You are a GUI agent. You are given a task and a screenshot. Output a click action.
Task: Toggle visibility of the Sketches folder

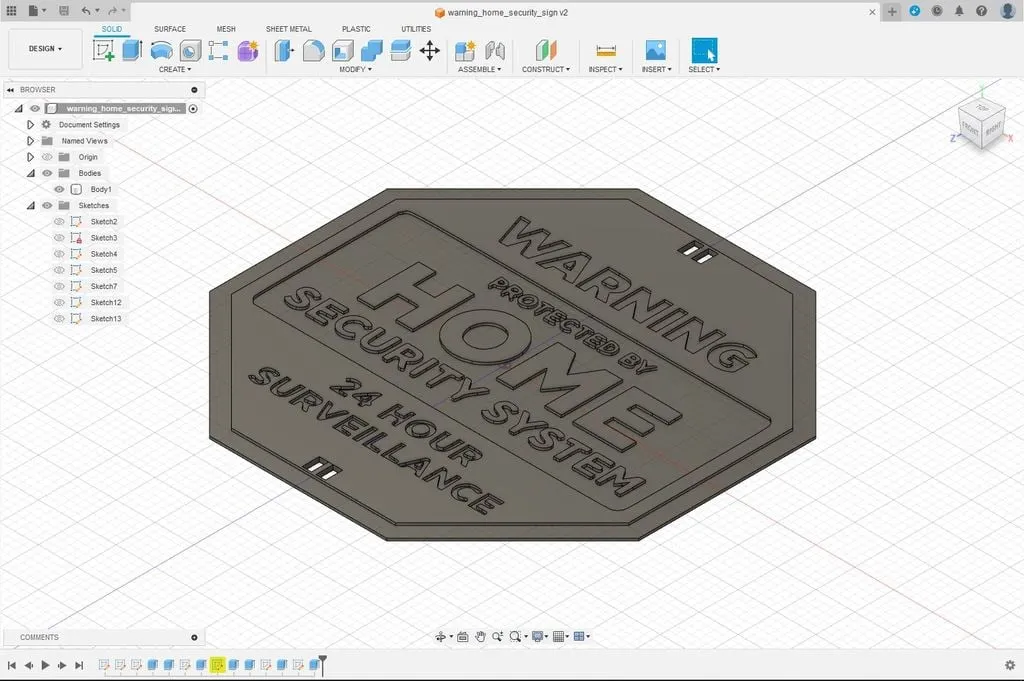46,206
